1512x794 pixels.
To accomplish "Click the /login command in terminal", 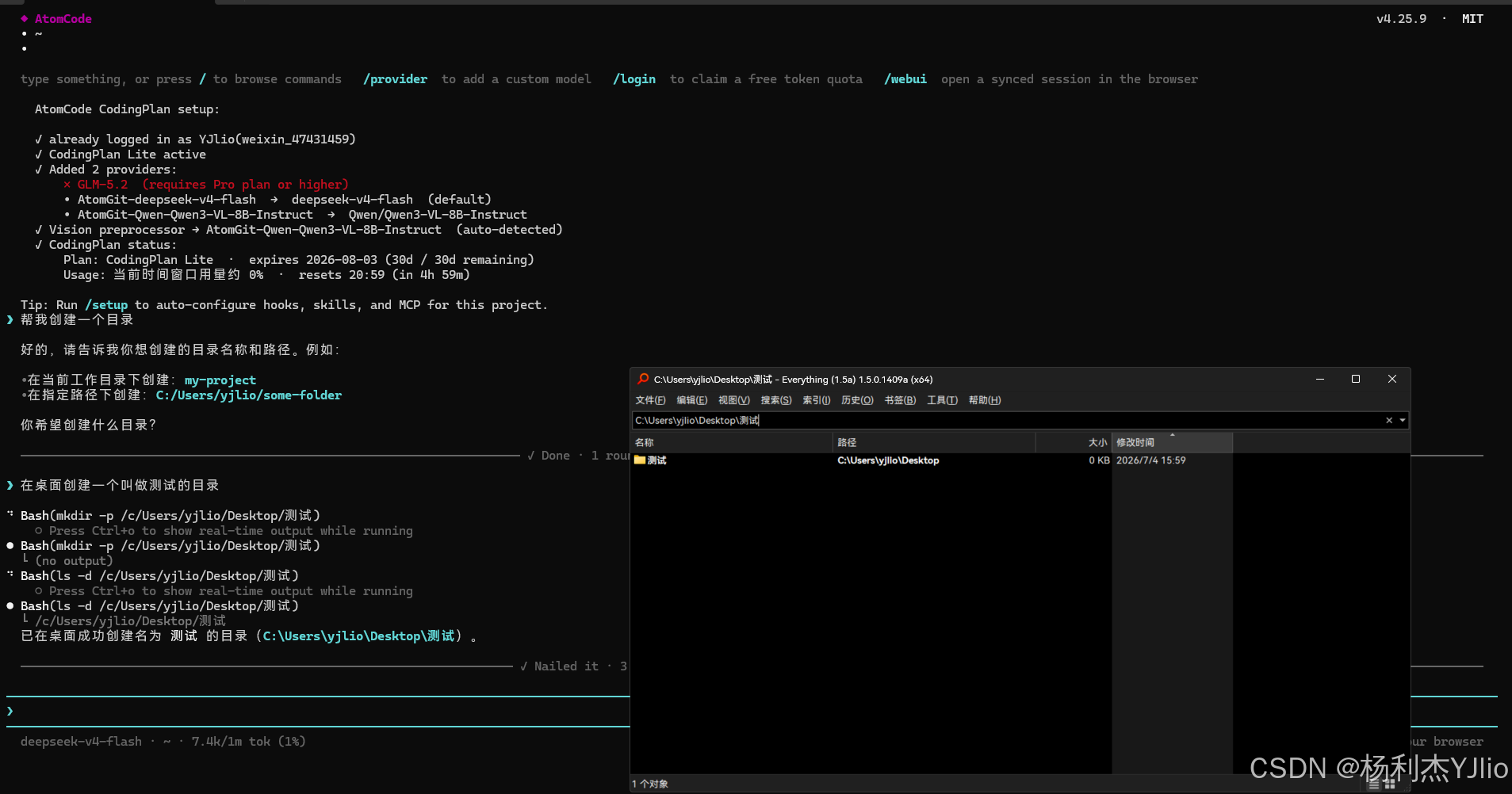I will tap(634, 79).
